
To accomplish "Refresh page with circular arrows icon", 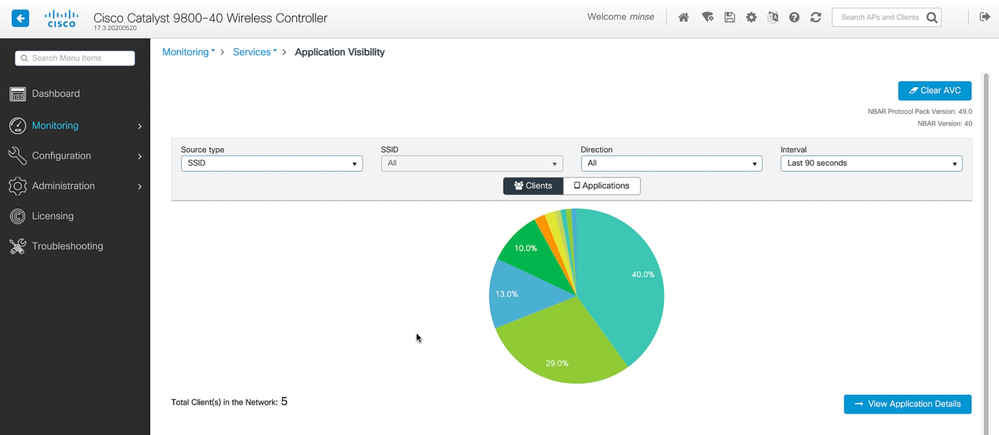I will [816, 18].
